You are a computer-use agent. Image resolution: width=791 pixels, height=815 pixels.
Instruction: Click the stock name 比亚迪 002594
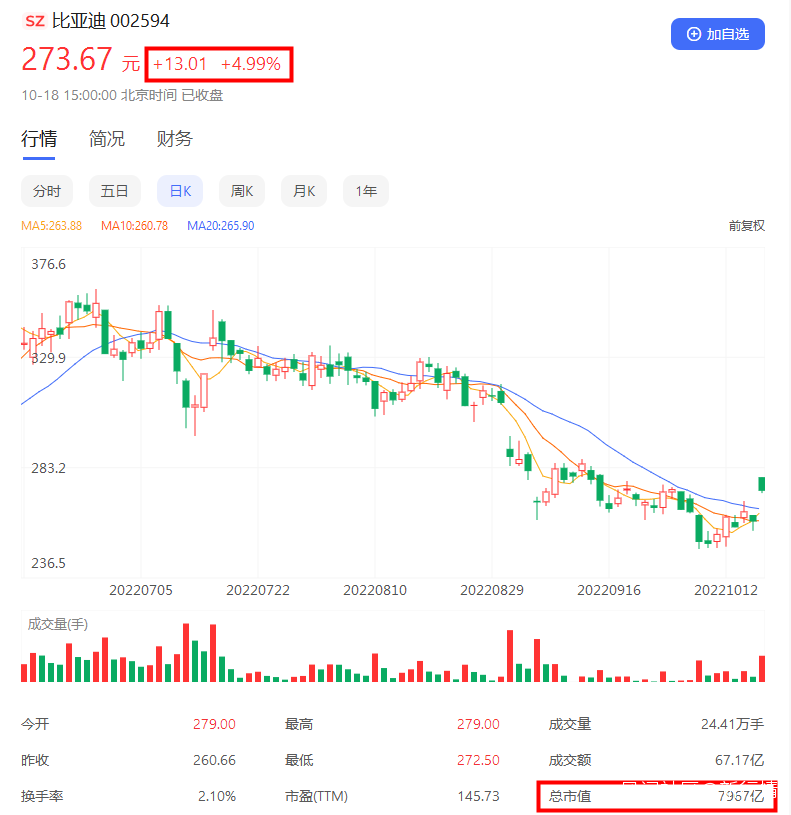click(110, 21)
